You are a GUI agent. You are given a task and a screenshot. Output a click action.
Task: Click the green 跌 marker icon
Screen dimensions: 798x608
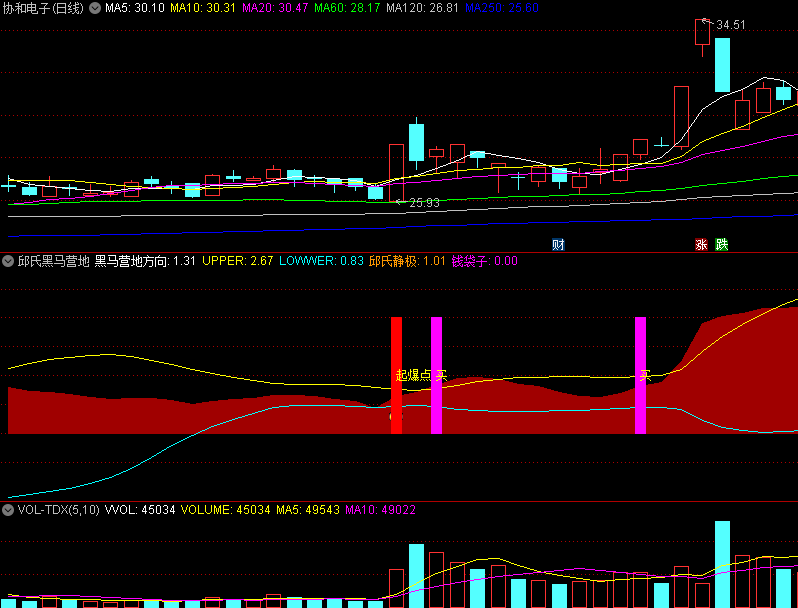(x=722, y=245)
